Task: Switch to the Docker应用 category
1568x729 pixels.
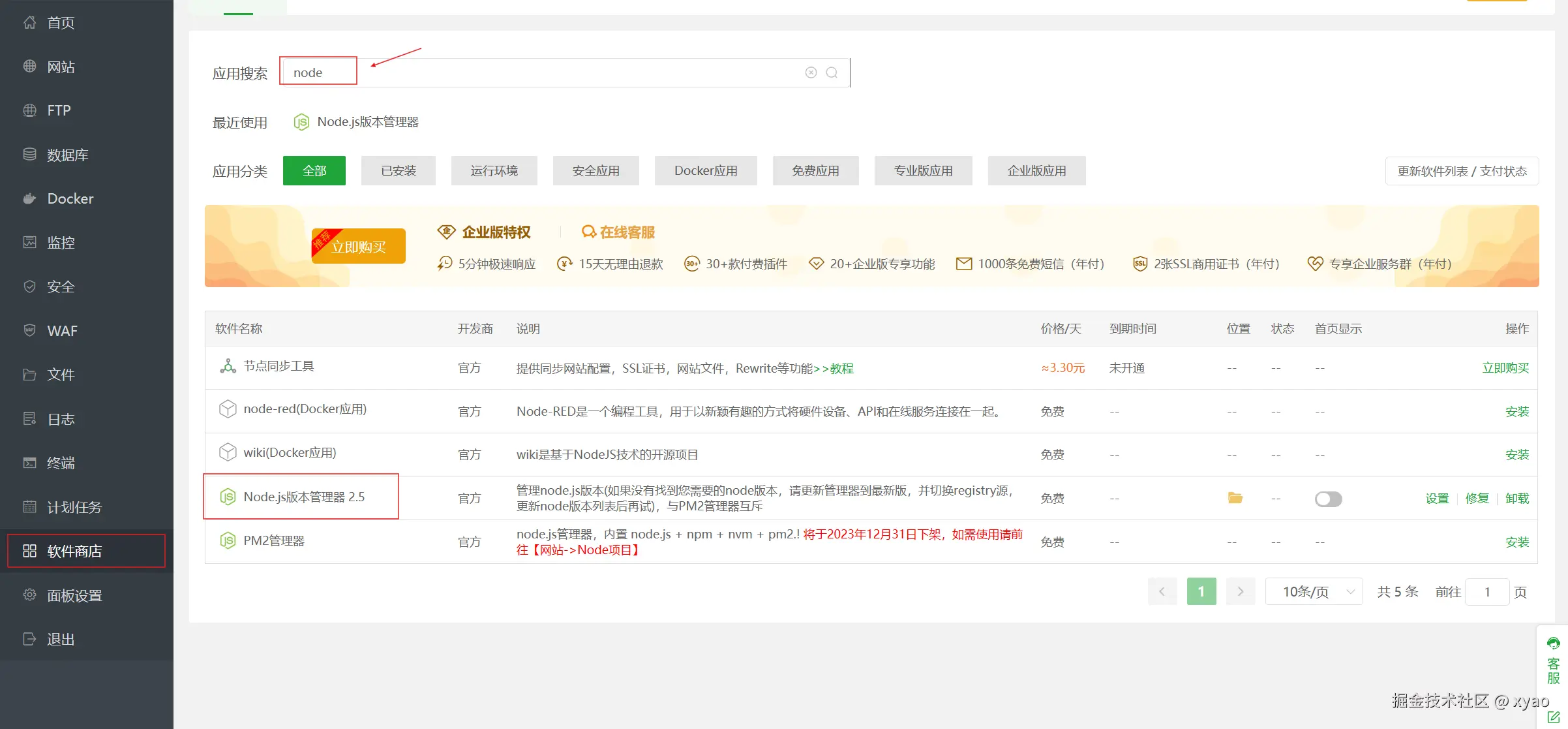Action: (705, 171)
